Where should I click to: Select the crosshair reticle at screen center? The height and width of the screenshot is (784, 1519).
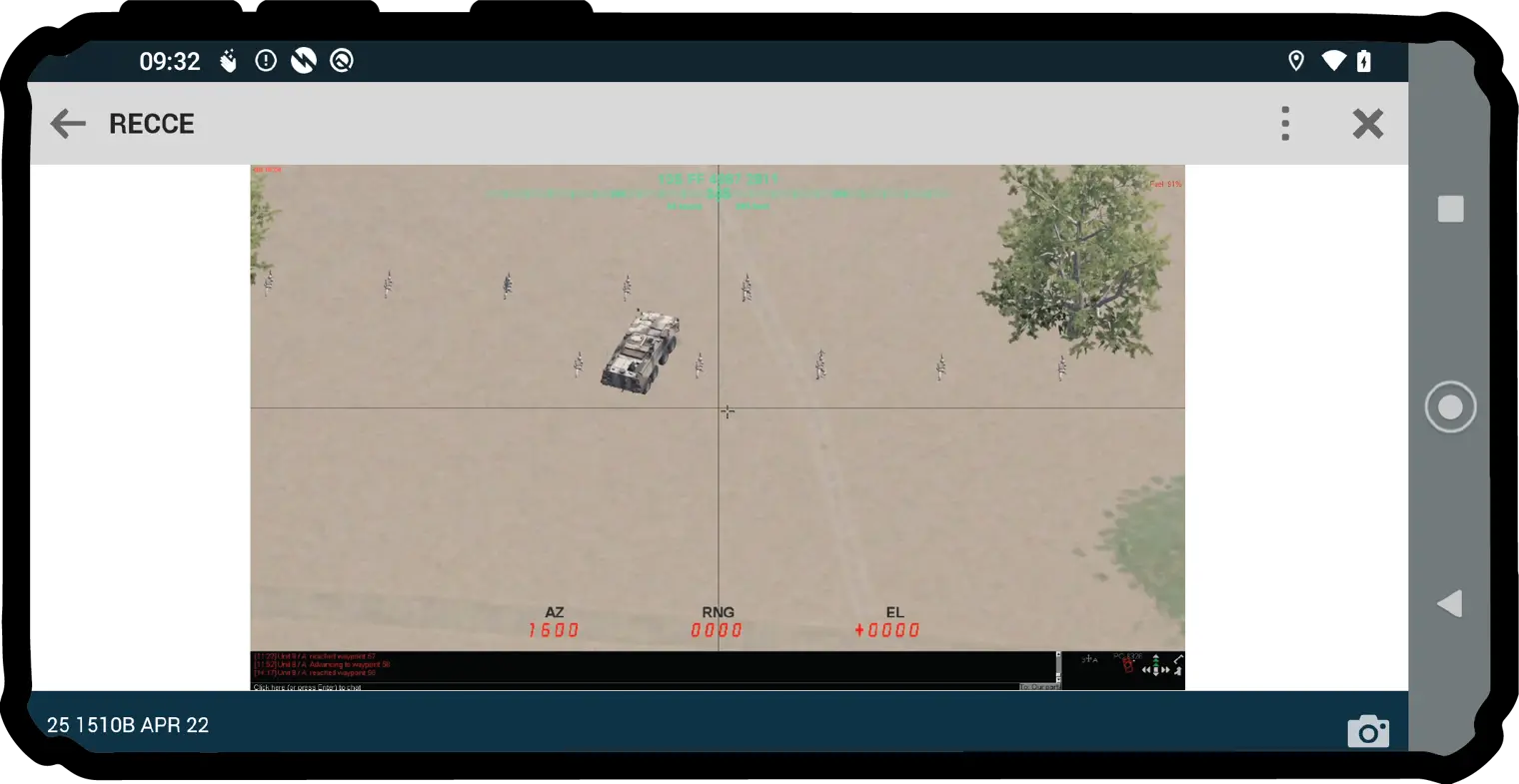[727, 411]
